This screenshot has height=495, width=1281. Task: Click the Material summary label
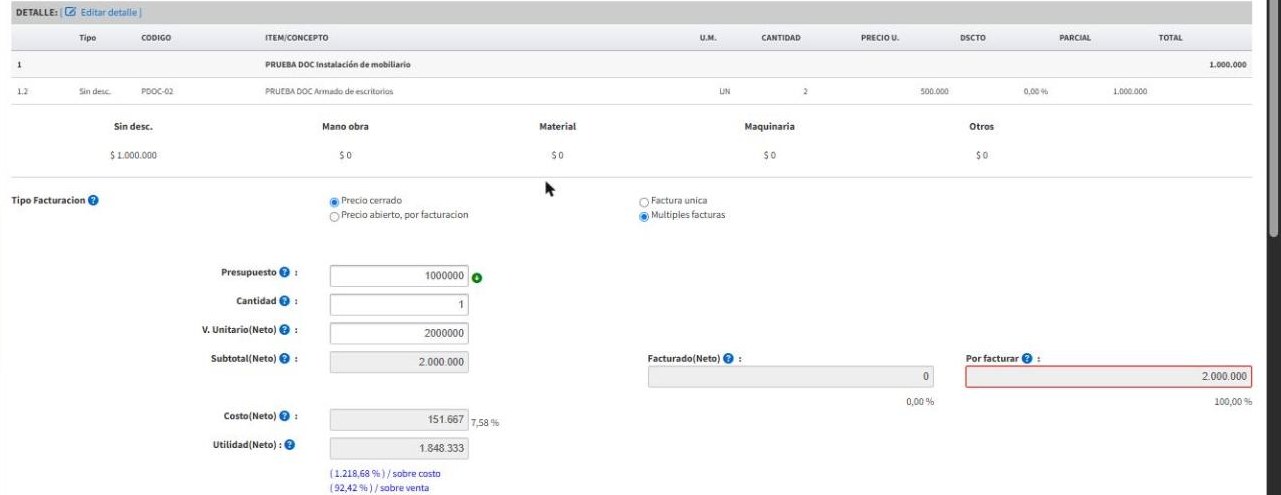[x=557, y=127]
